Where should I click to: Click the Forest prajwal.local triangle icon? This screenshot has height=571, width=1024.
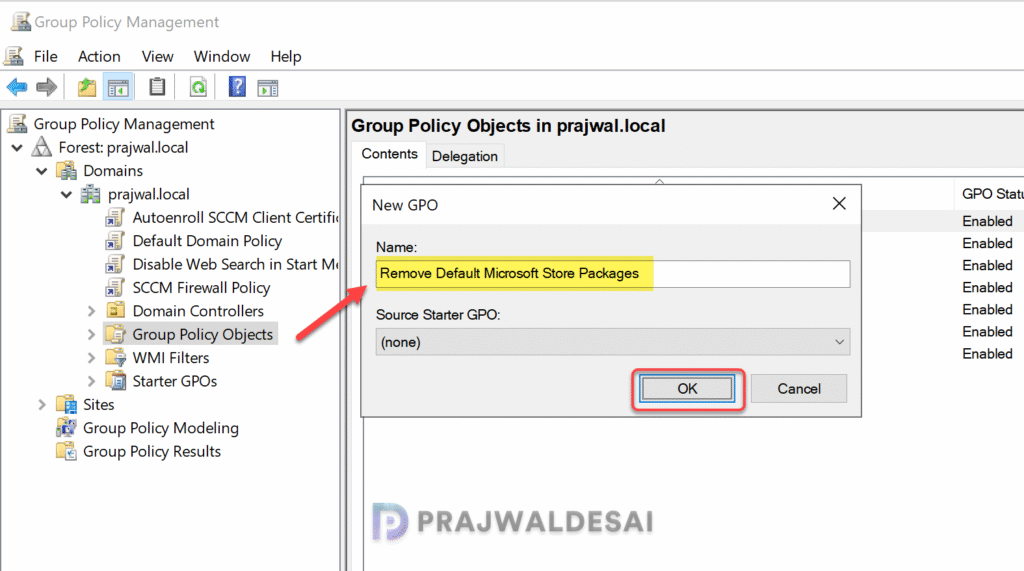(x=42, y=147)
